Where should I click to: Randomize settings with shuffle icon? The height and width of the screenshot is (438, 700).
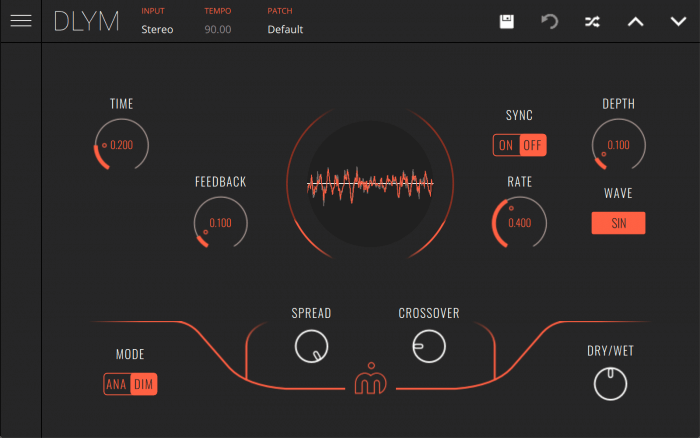click(592, 21)
